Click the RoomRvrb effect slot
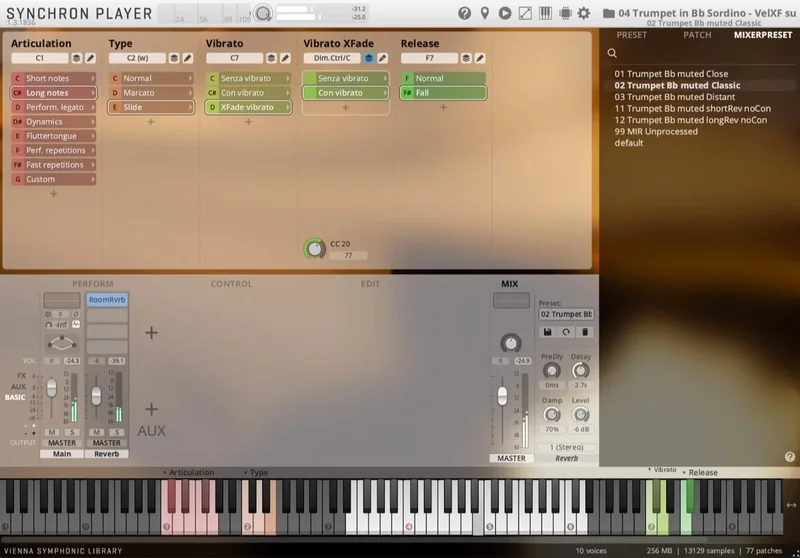Image resolution: width=800 pixels, height=558 pixels. tap(107, 300)
